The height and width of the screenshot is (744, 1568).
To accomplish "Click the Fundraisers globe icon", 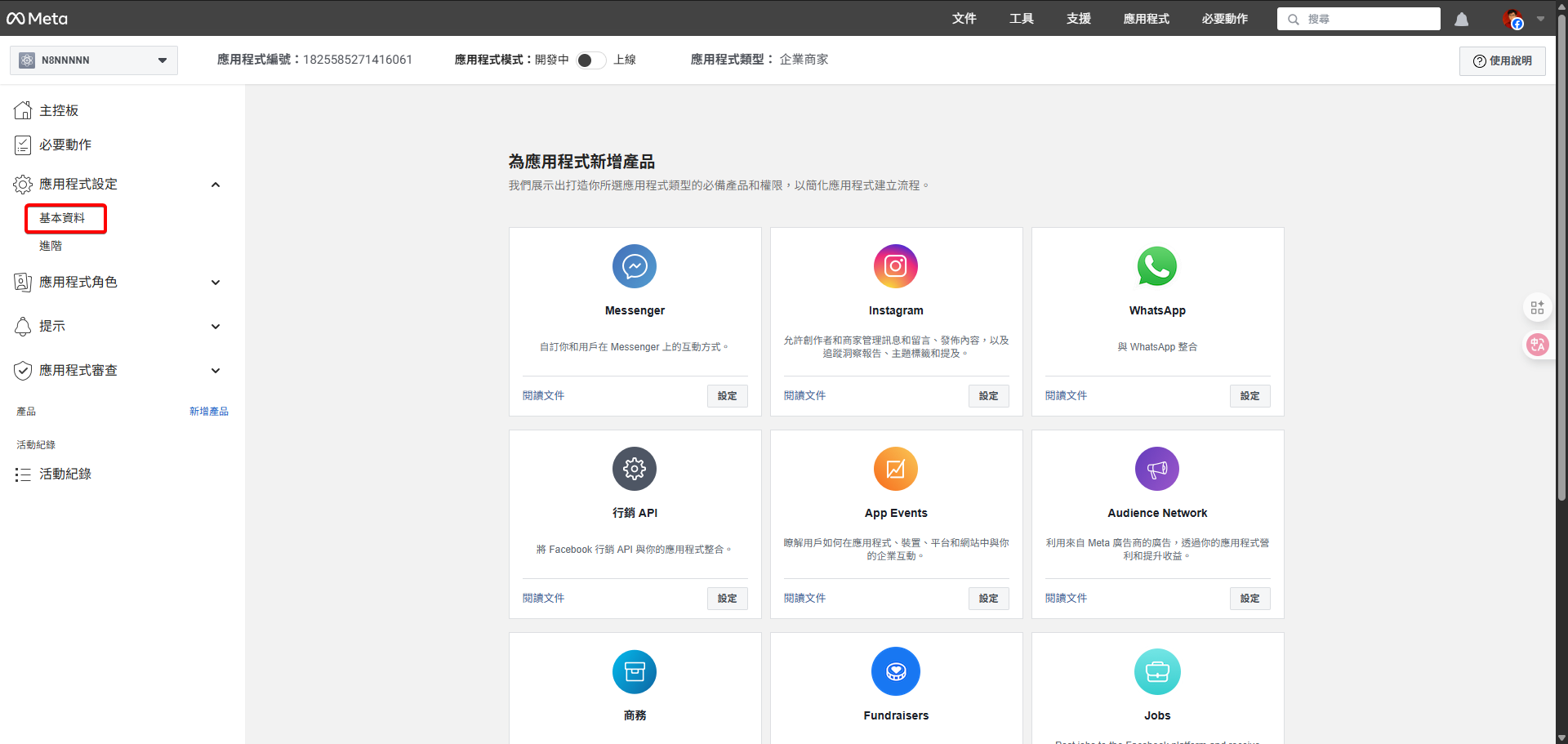I will click(x=896, y=671).
